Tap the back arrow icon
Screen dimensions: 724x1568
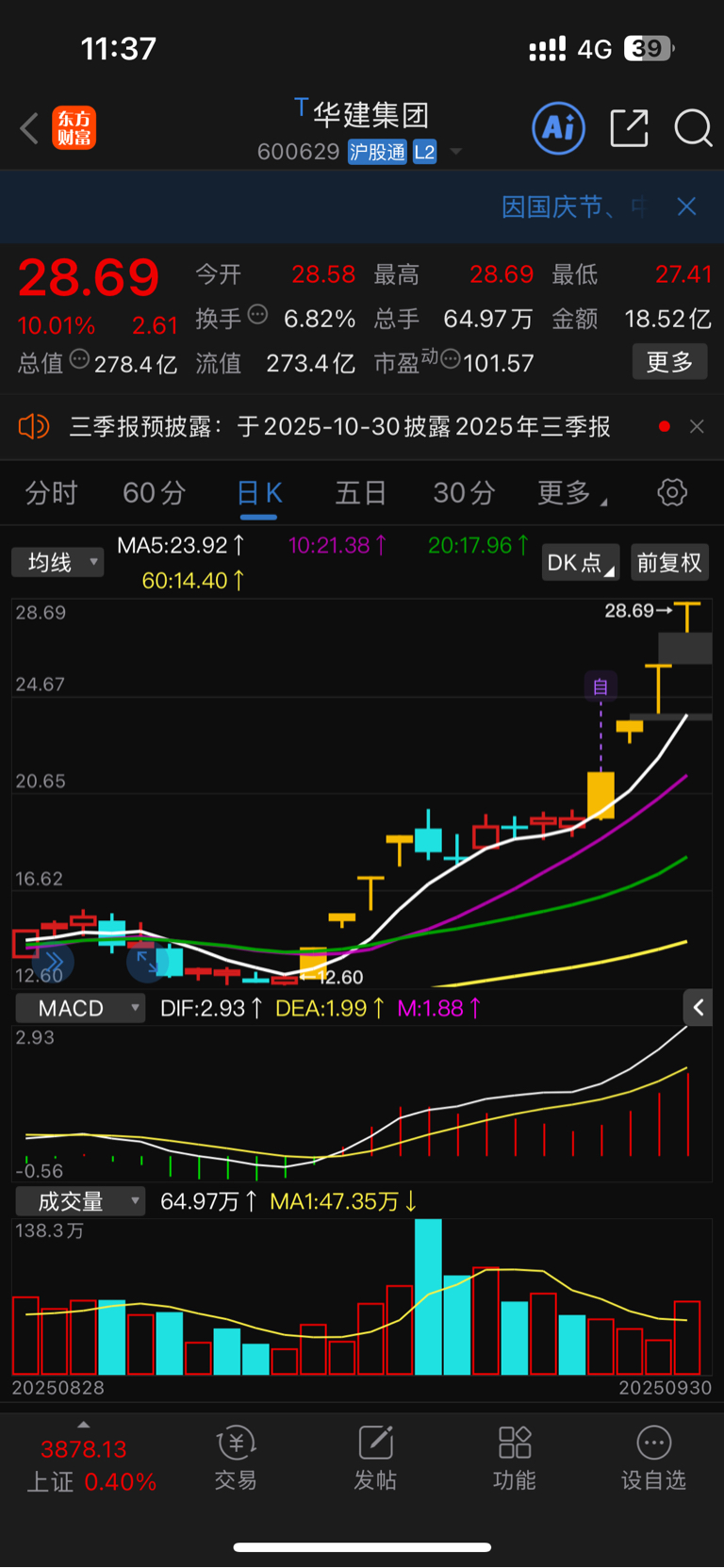point(29,128)
